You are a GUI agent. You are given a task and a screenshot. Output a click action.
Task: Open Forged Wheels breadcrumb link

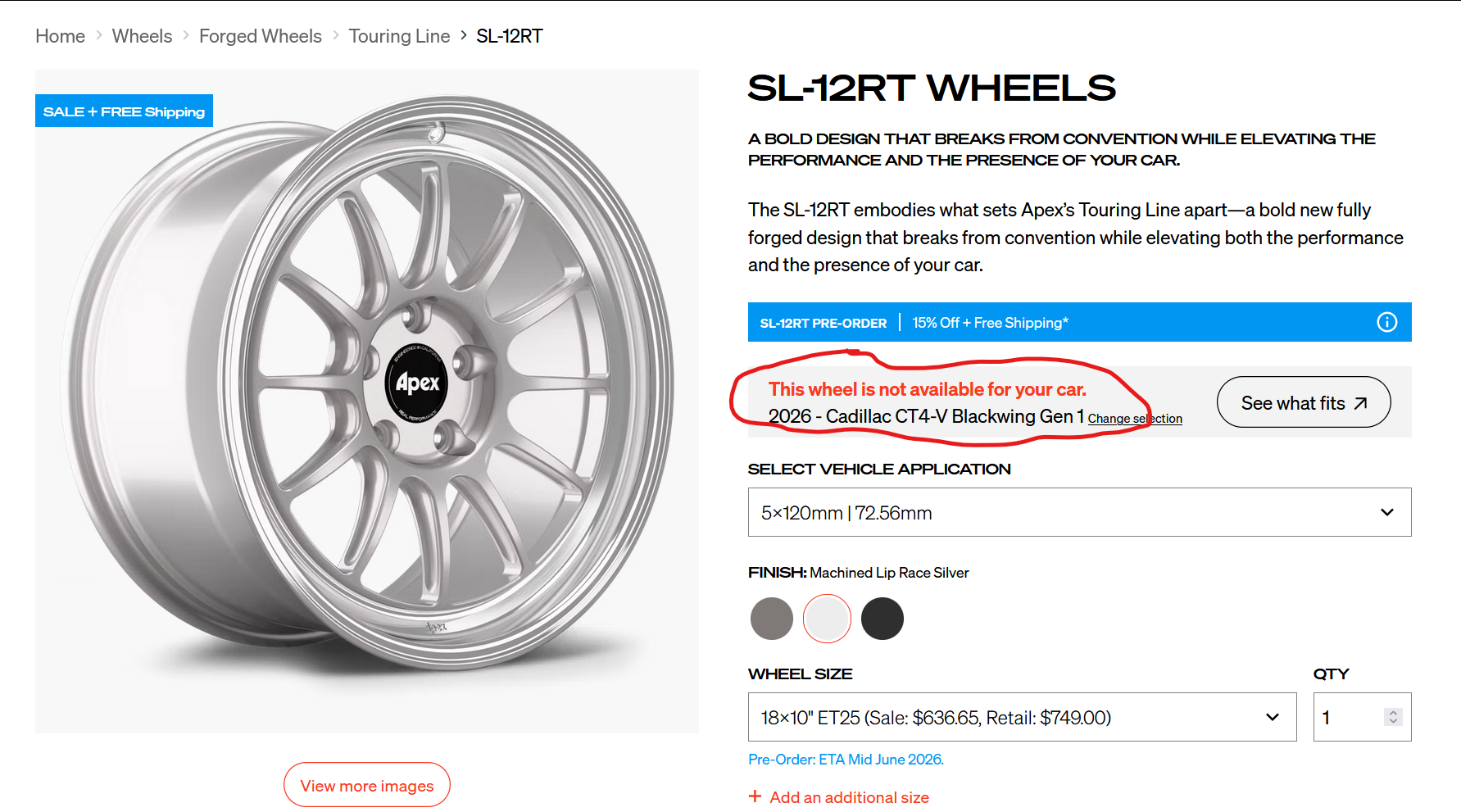point(260,36)
